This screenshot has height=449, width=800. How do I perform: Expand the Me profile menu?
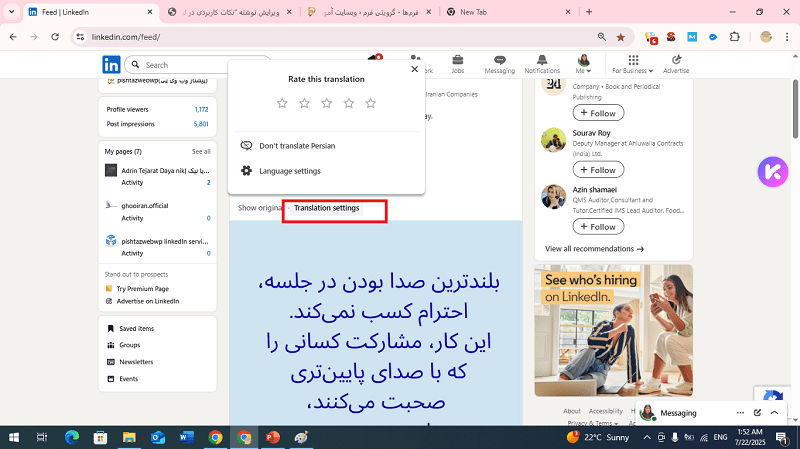(583, 64)
